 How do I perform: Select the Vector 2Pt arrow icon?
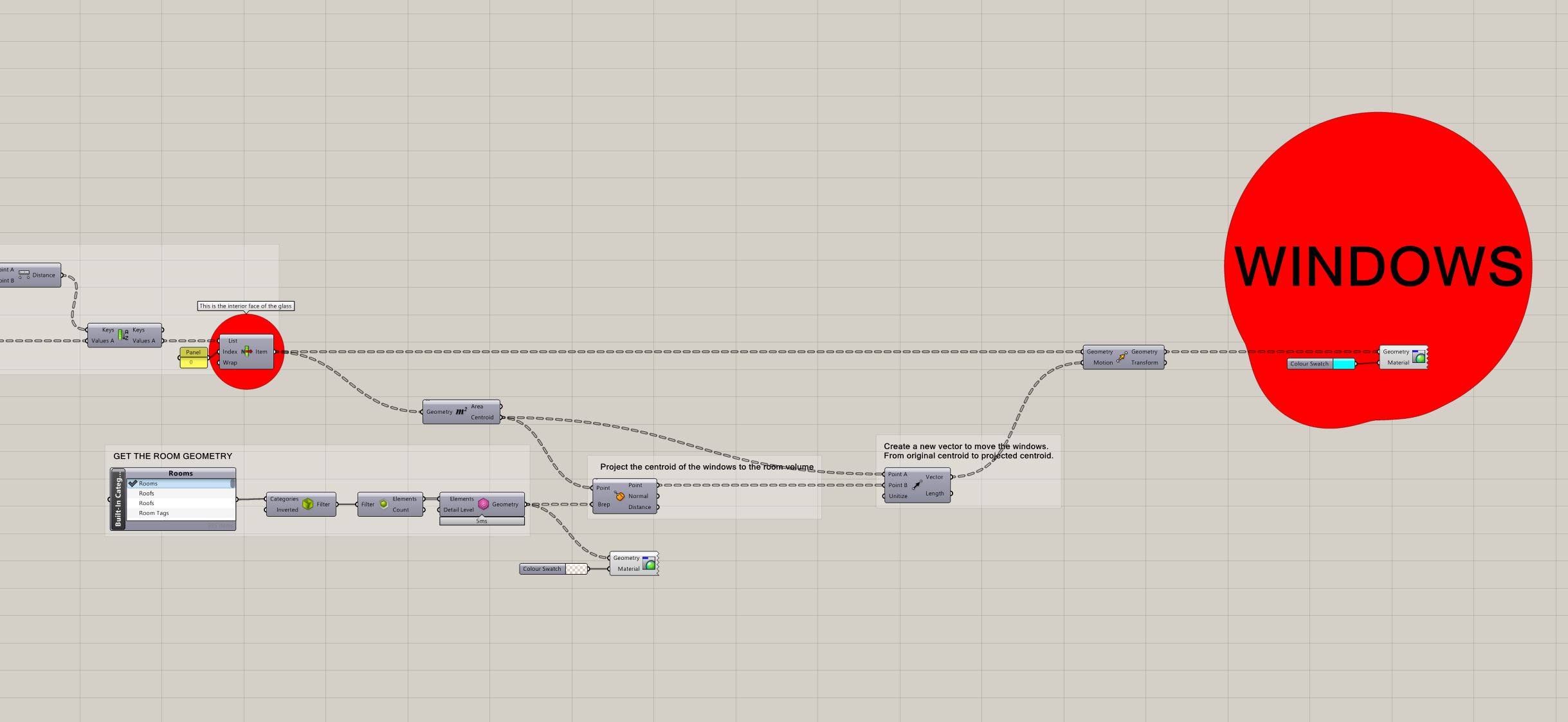pyautogui.click(x=916, y=485)
